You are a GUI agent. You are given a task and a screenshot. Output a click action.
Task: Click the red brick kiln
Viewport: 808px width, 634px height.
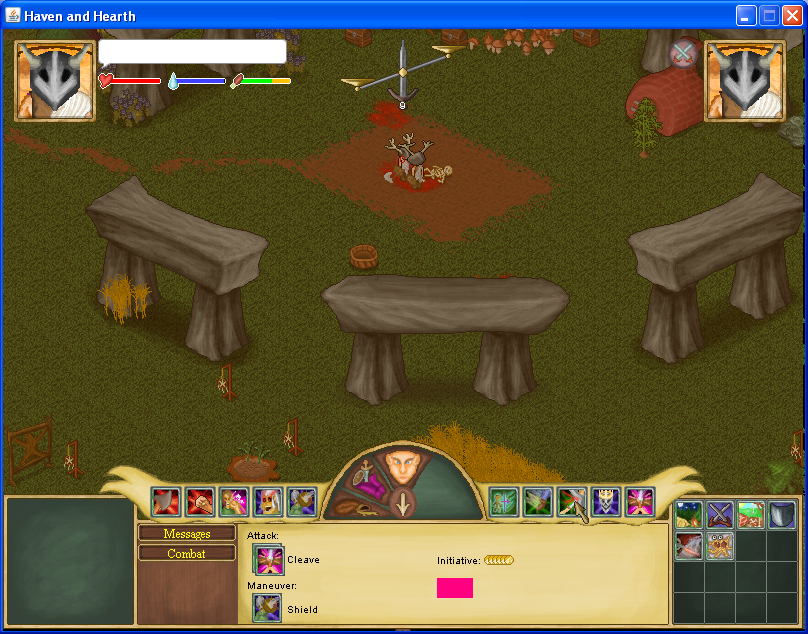click(665, 99)
